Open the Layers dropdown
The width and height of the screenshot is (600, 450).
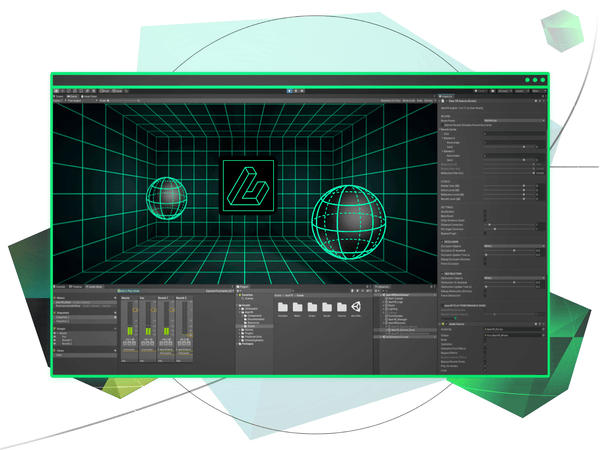coord(522,91)
